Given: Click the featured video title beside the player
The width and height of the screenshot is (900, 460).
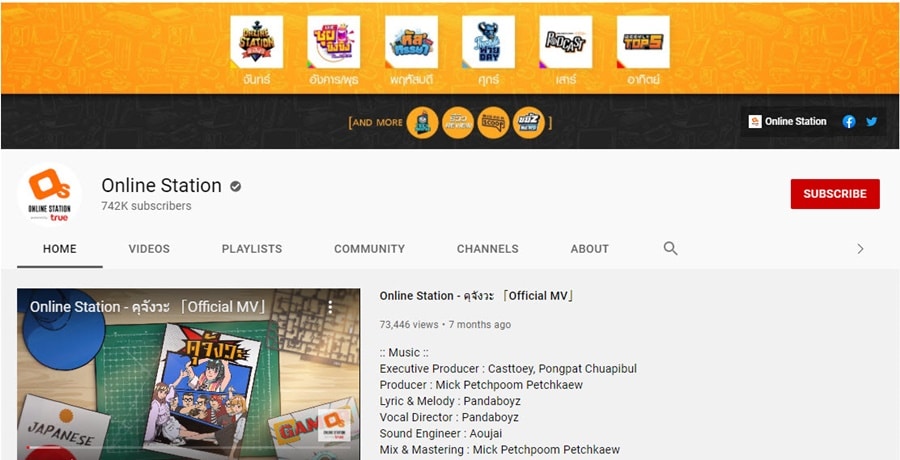Looking at the screenshot, I should tap(477, 296).
